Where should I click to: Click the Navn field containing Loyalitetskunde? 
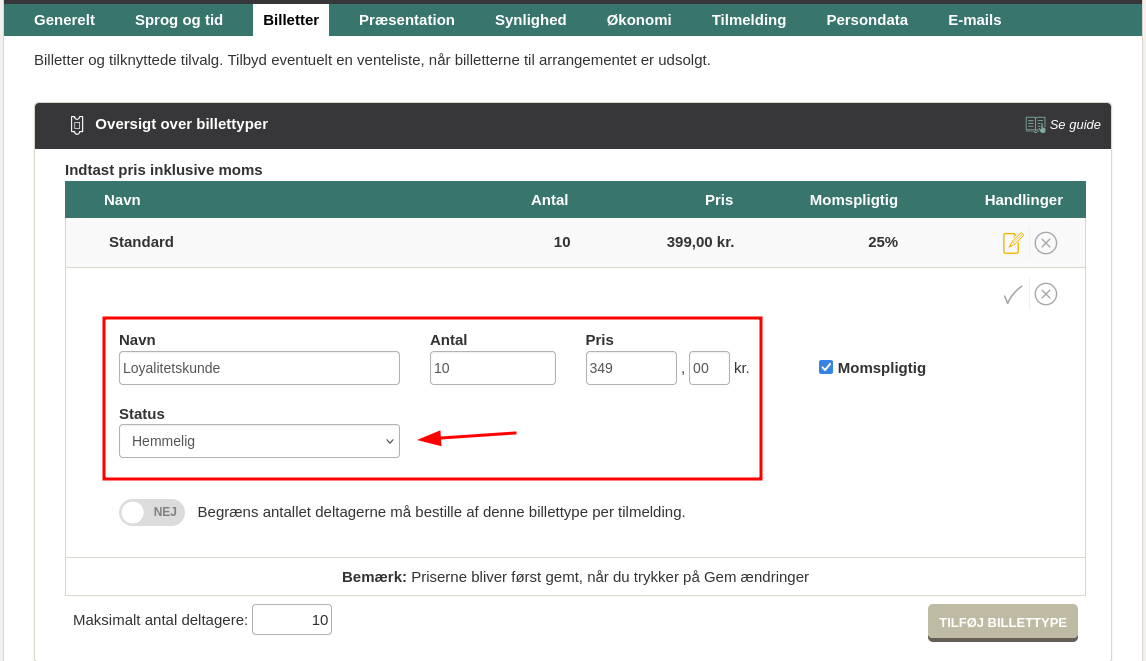click(x=259, y=368)
